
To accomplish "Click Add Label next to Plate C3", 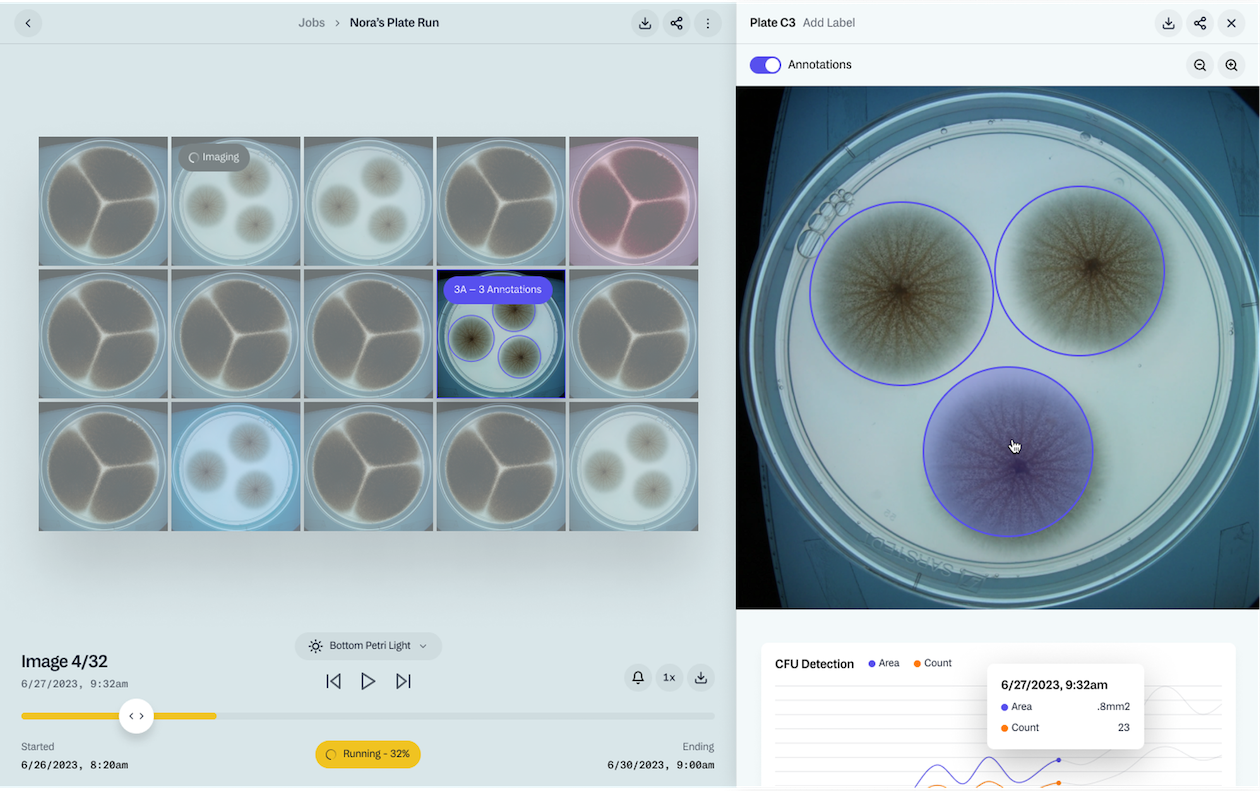I will (x=828, y=23).
